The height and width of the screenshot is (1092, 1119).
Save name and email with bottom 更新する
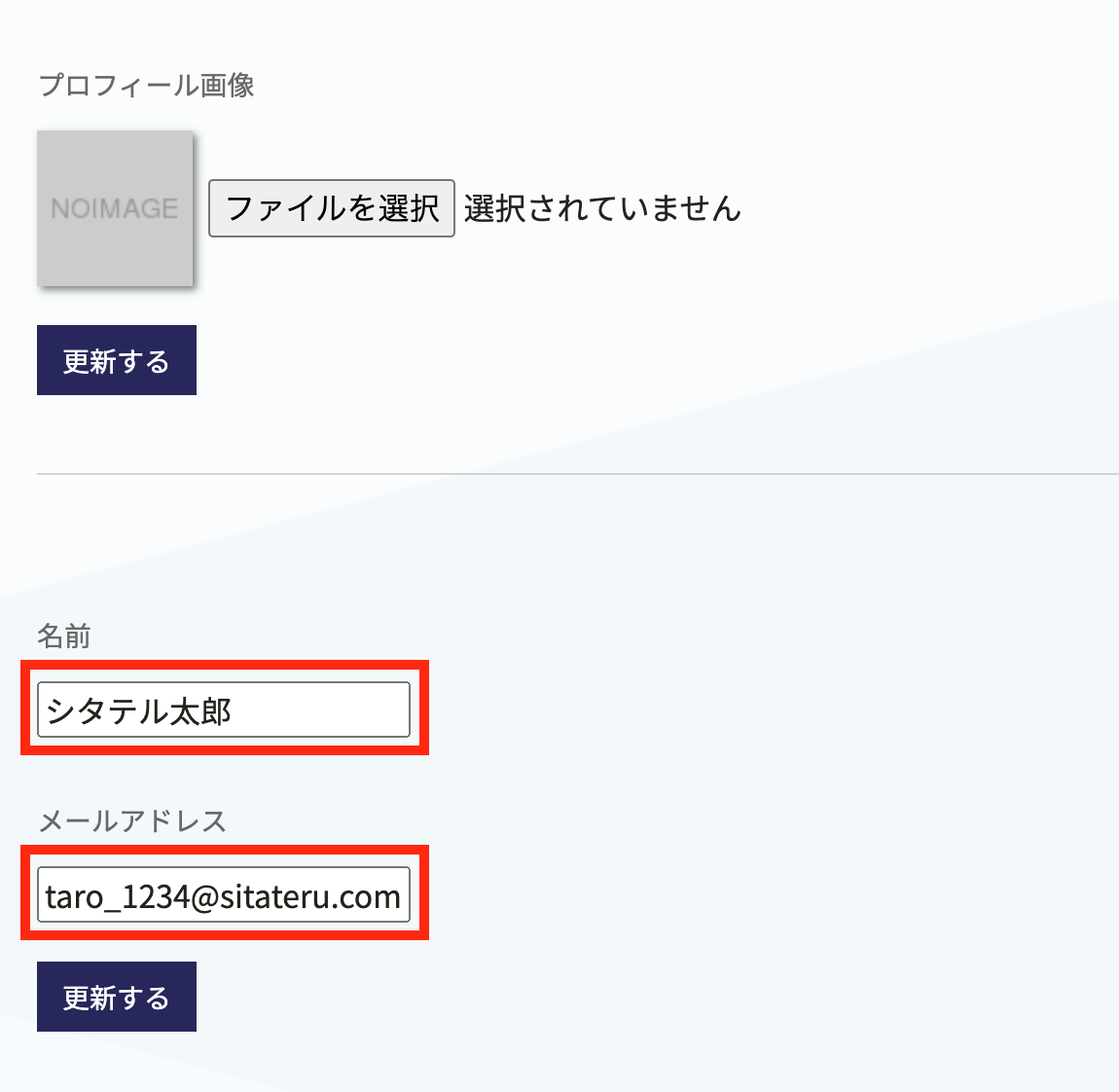[117, 997]
